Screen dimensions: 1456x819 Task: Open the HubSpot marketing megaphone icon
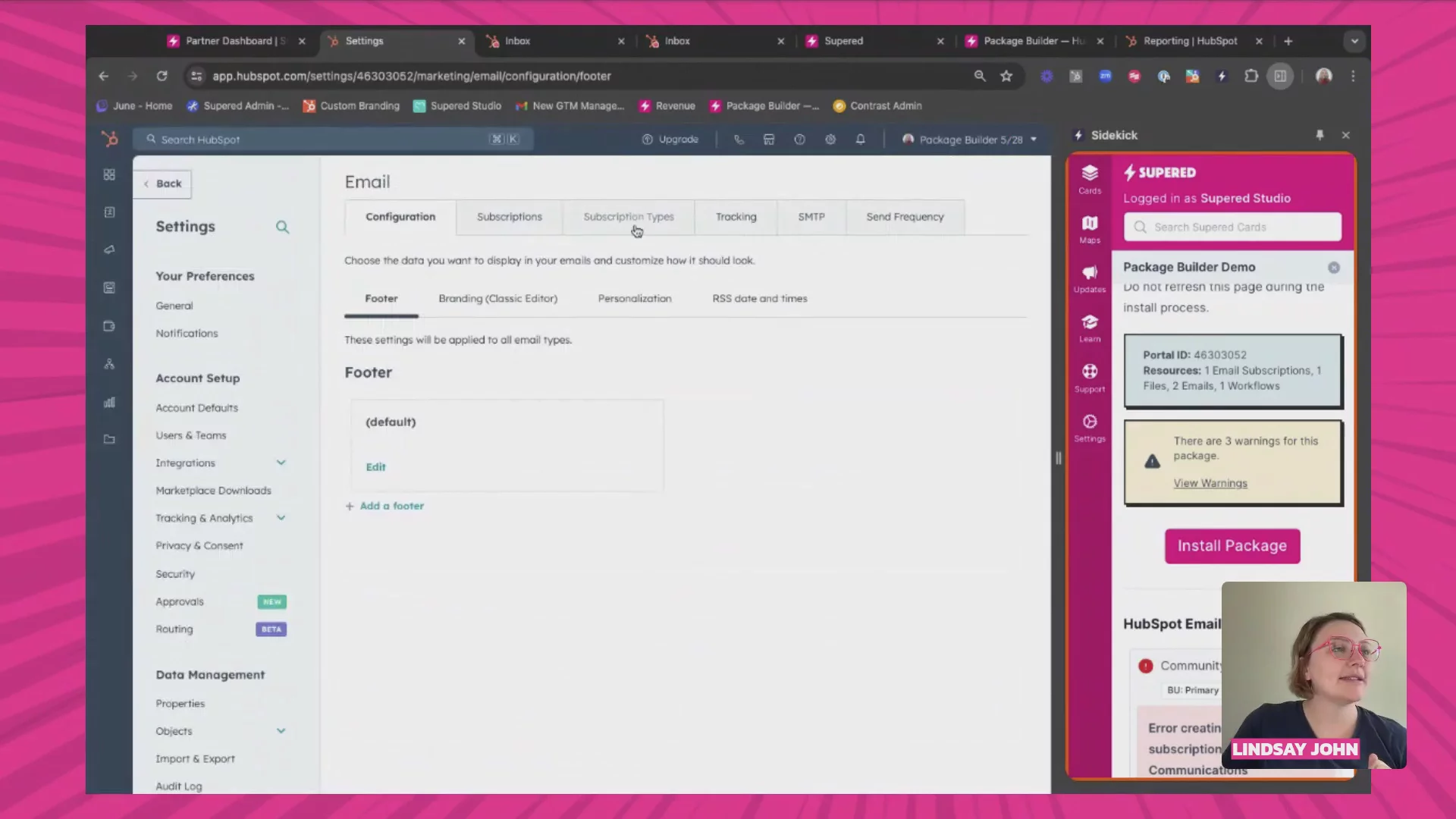tap(109, 249)
